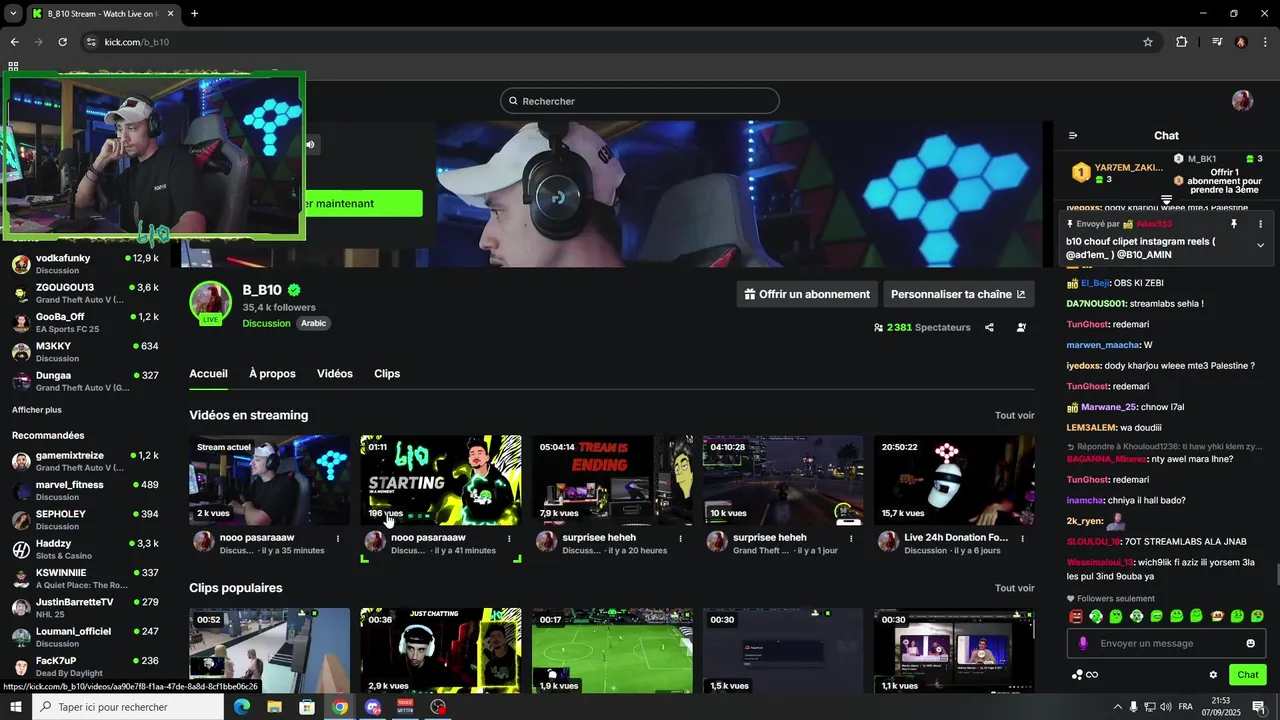Reload the page
Viewport: 1280px width, 720px height.
tap(62, 42)
